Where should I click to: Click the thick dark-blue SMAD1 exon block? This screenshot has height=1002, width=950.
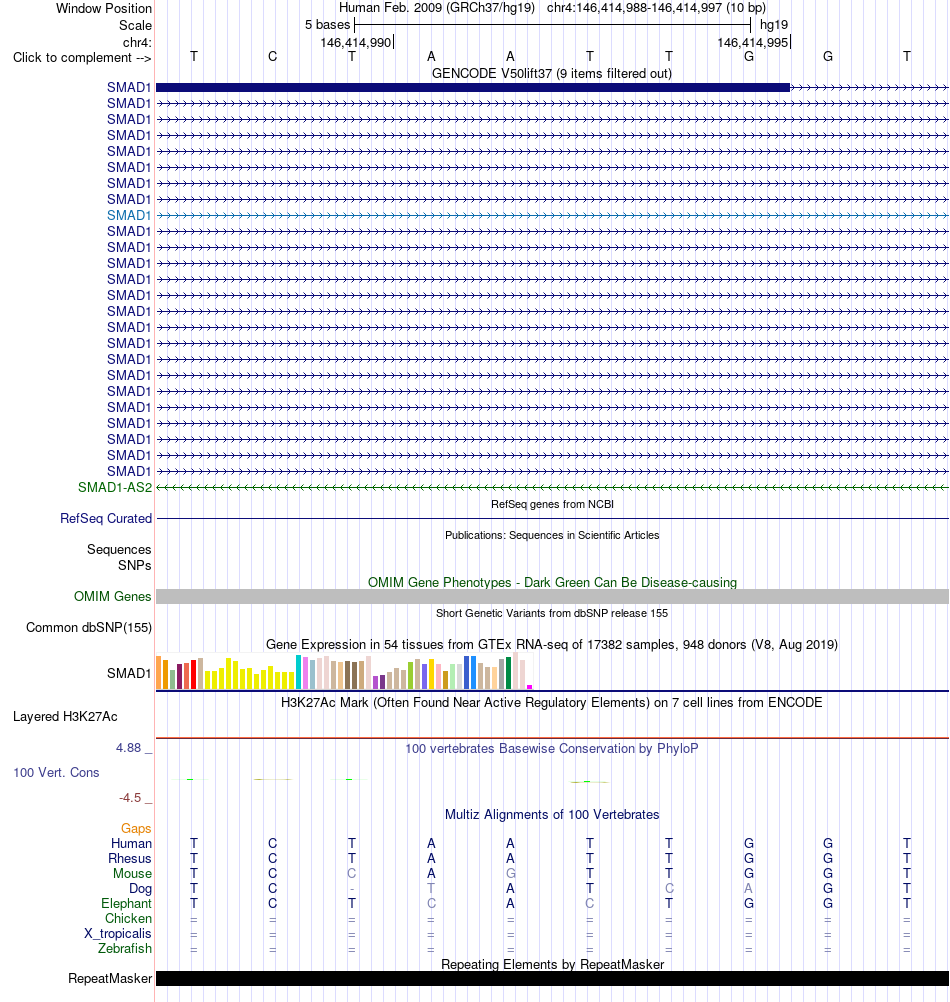coord(473,88)
